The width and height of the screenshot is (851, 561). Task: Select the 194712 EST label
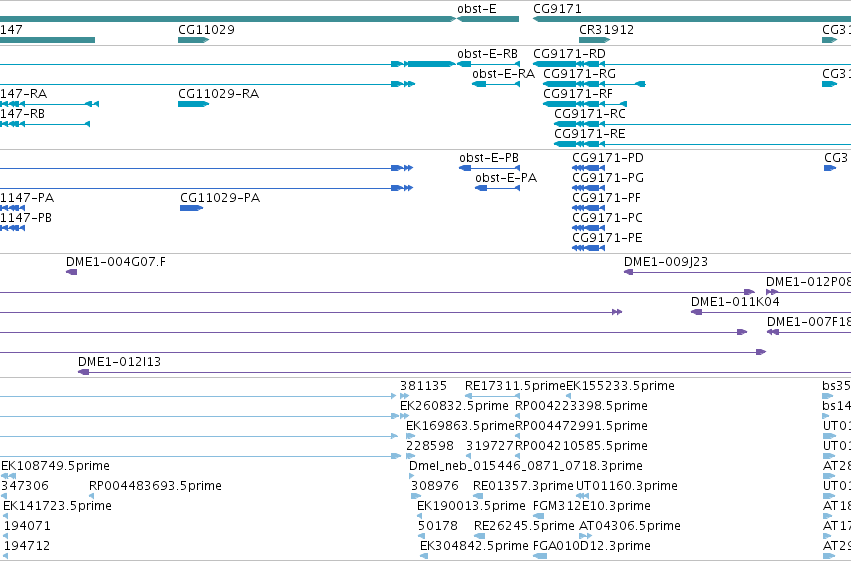click(27, 547)
